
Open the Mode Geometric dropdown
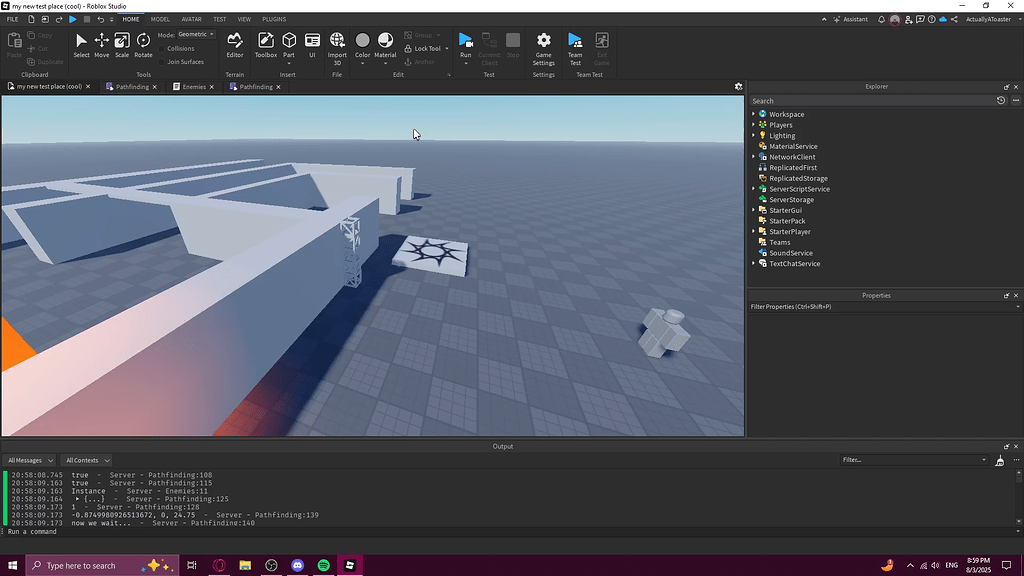196,35
